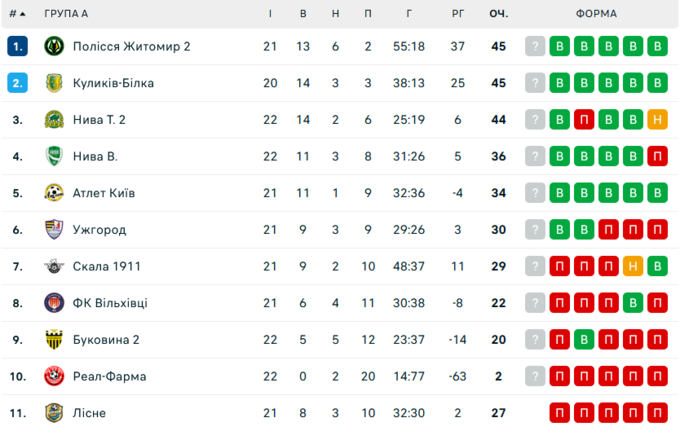The width and height of the screenshot is (680, 431).
Task: Click the ФК Вільхівці round crest
Action: (54, 303)
